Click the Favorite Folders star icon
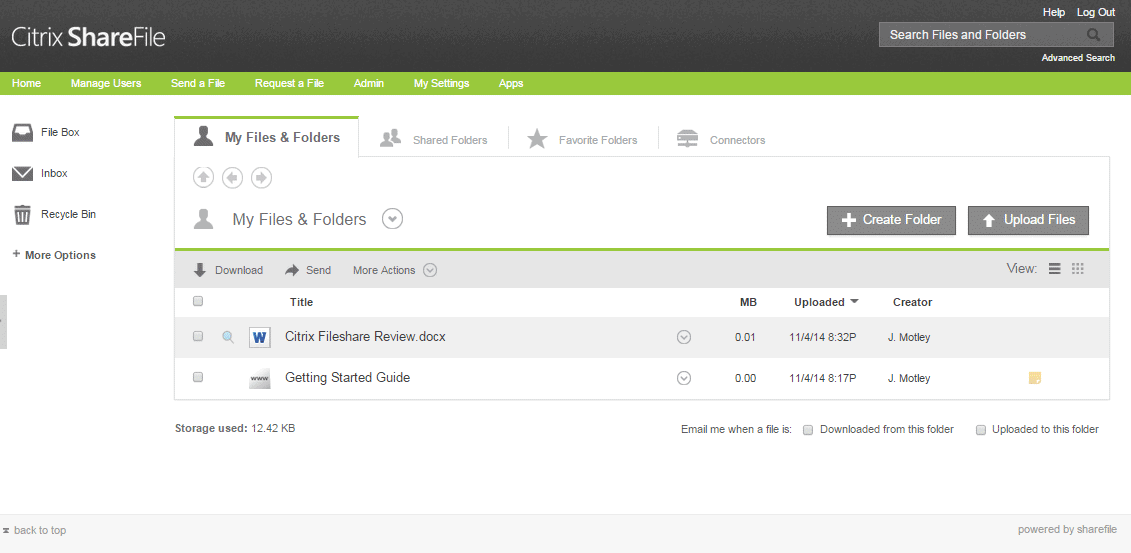The width and height of the screenshot is (1131, 553). [537, 138]
